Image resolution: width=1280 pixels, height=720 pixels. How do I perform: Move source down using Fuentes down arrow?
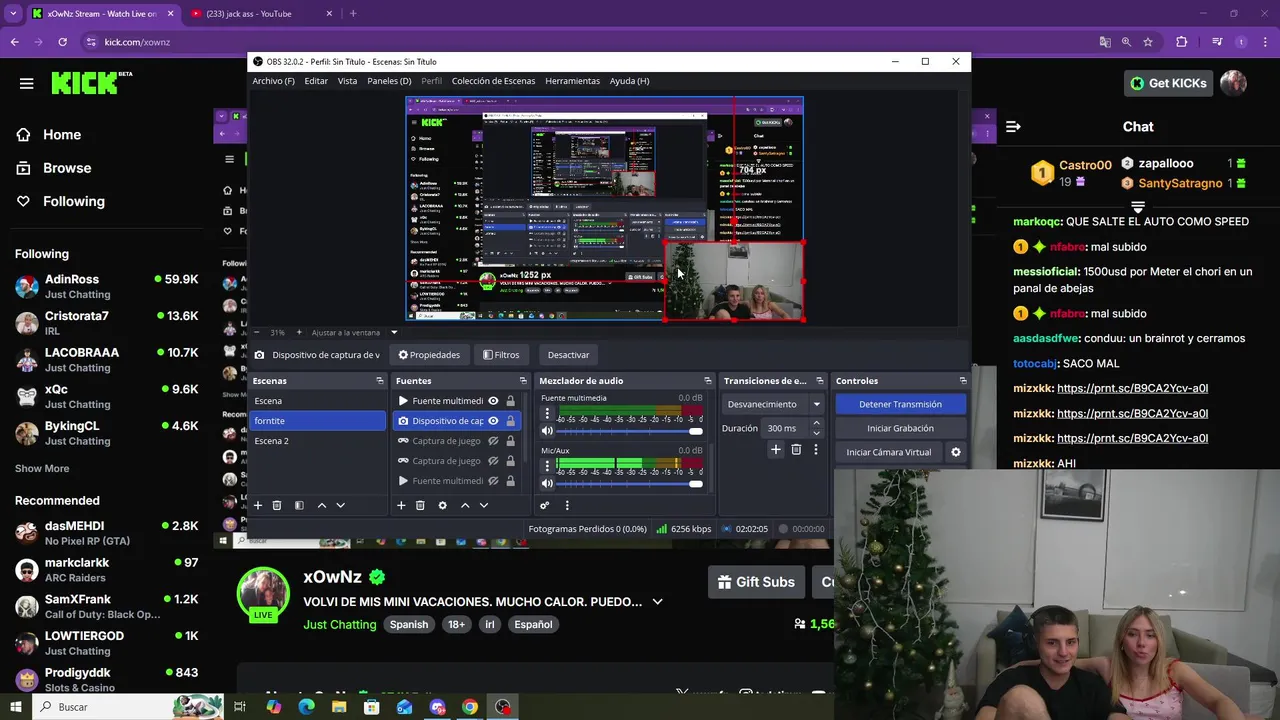(x=484, y=506)
